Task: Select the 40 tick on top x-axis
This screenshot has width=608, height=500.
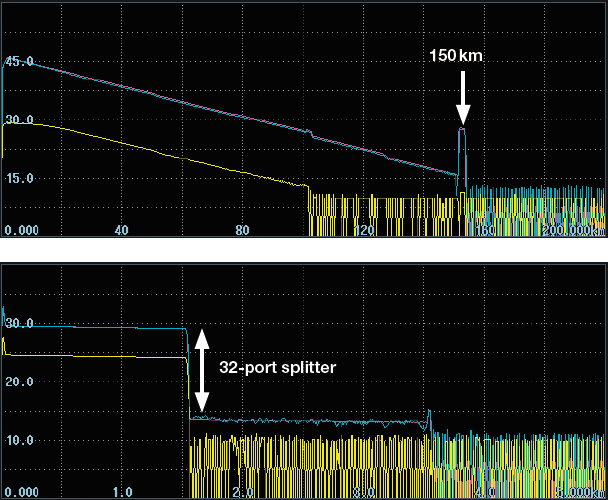Action: click(121, 230)
